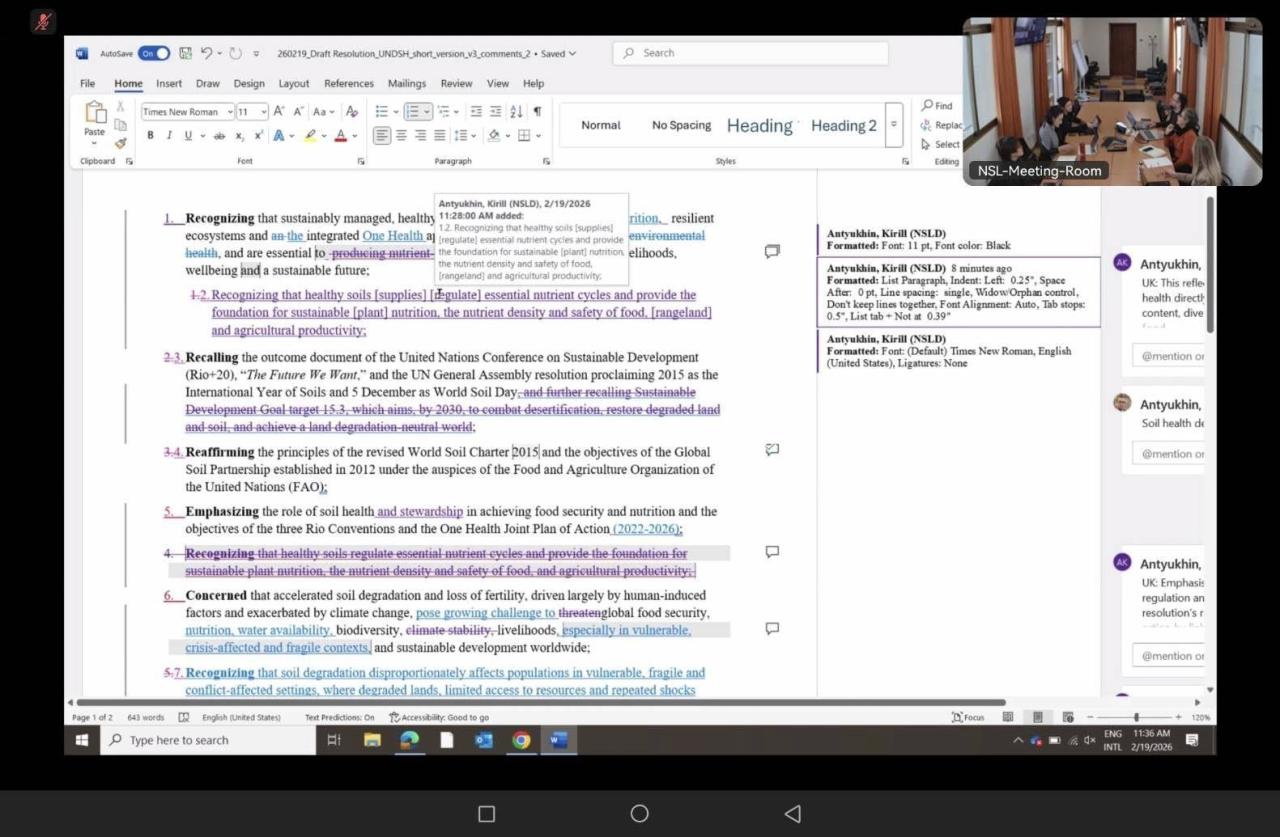The height and width of the screenshot is (837, 1280).
Task: Increase font size with grow font icon
Action: point(279,112)
